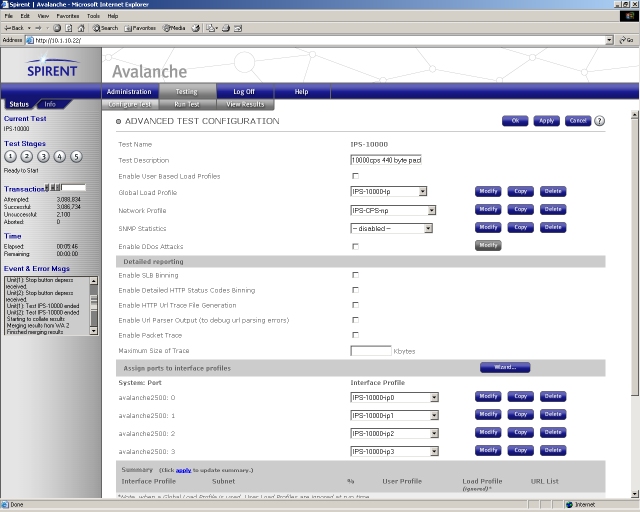
Task: Refresh the page using the Refresh icon
Action: click(x=69, y=28)
